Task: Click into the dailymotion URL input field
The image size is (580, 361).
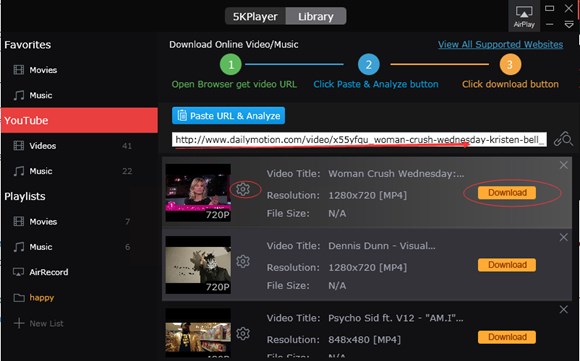Action: [x=359, y=139]
